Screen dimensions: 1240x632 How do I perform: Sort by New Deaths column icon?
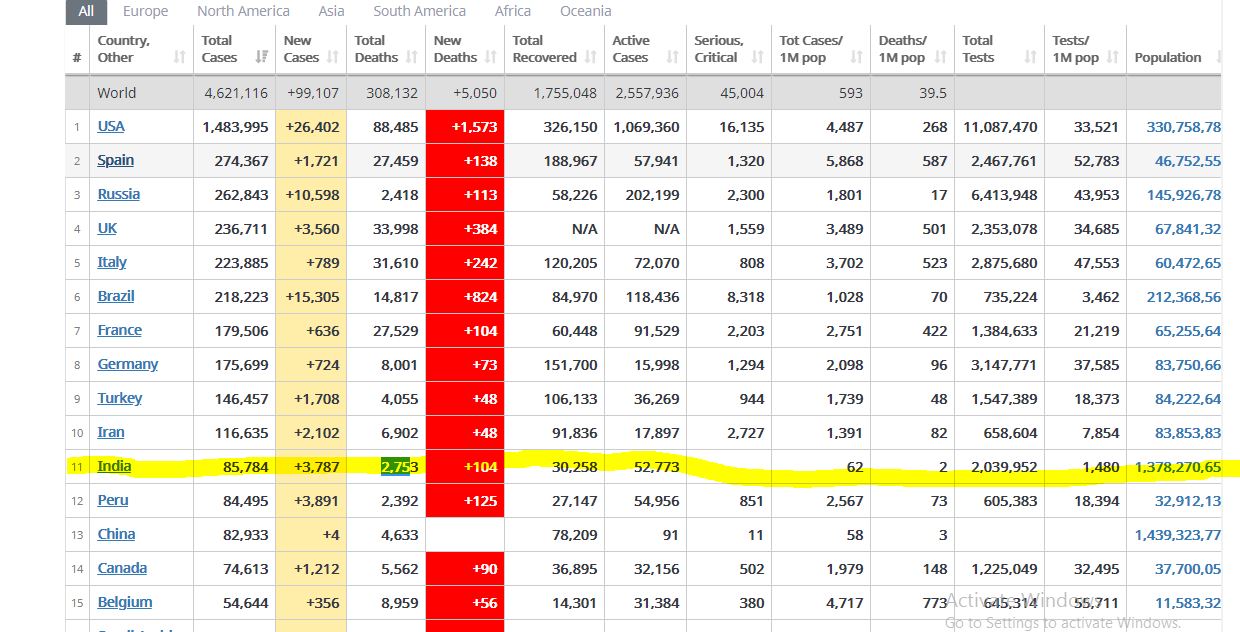[x=491, y=58]
